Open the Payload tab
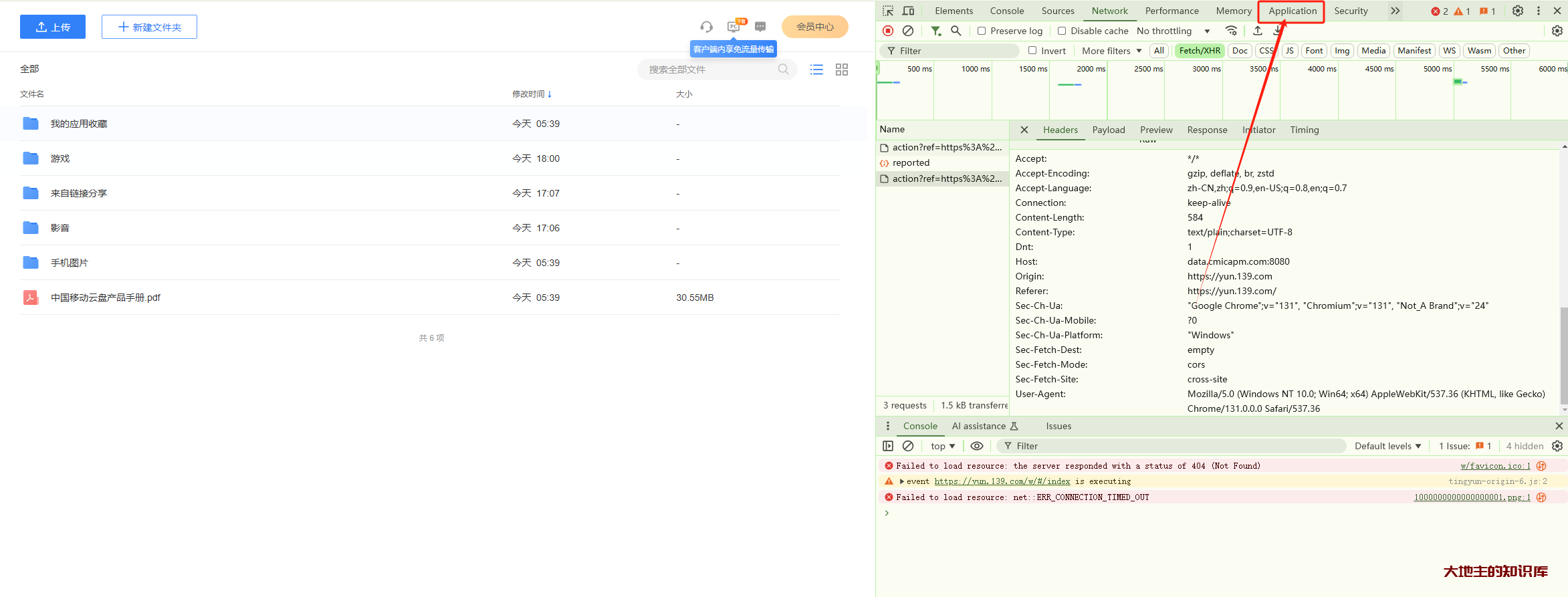 1109,130
